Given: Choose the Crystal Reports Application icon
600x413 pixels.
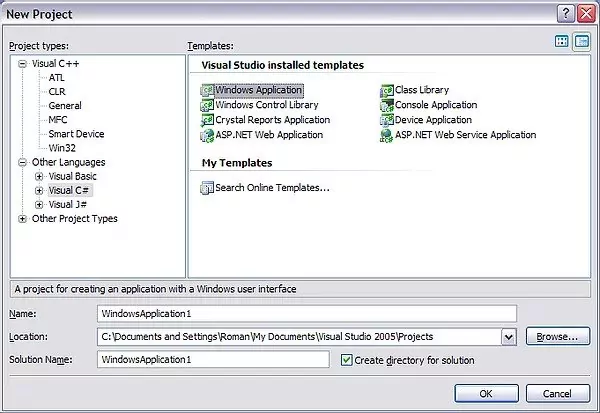Looking at the screenshot, I should click(x=207, y=120).
